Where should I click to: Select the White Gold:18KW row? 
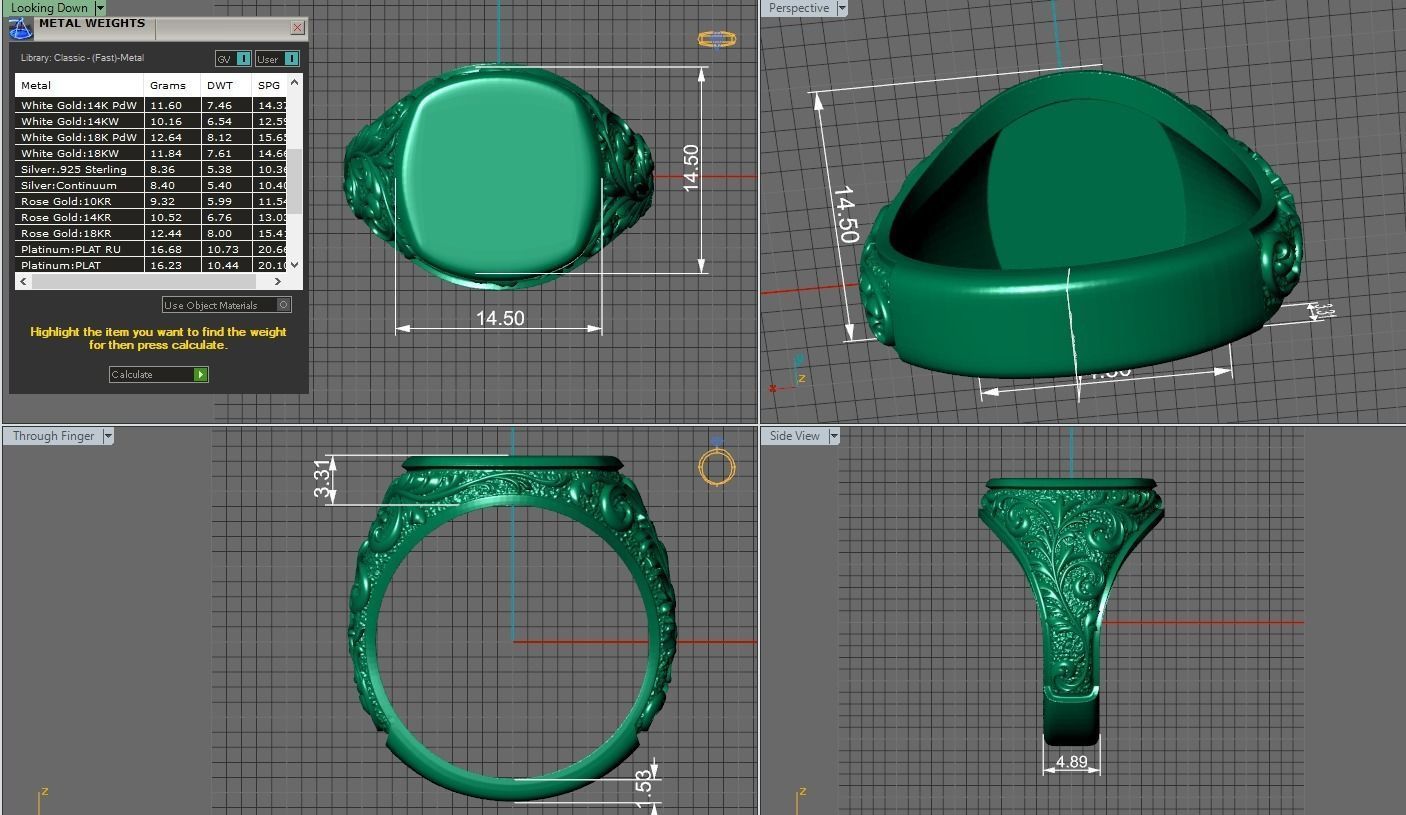[x=152, y=153]
